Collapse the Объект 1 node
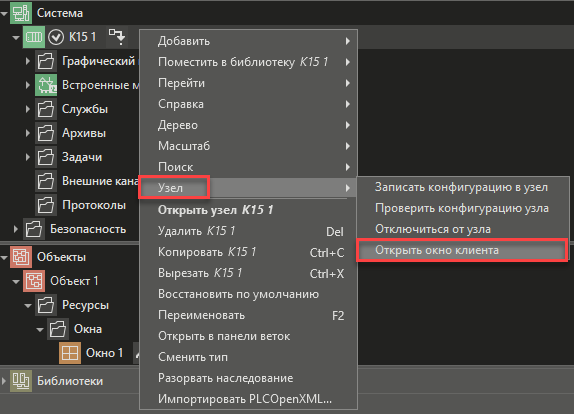 coord(16,281)
